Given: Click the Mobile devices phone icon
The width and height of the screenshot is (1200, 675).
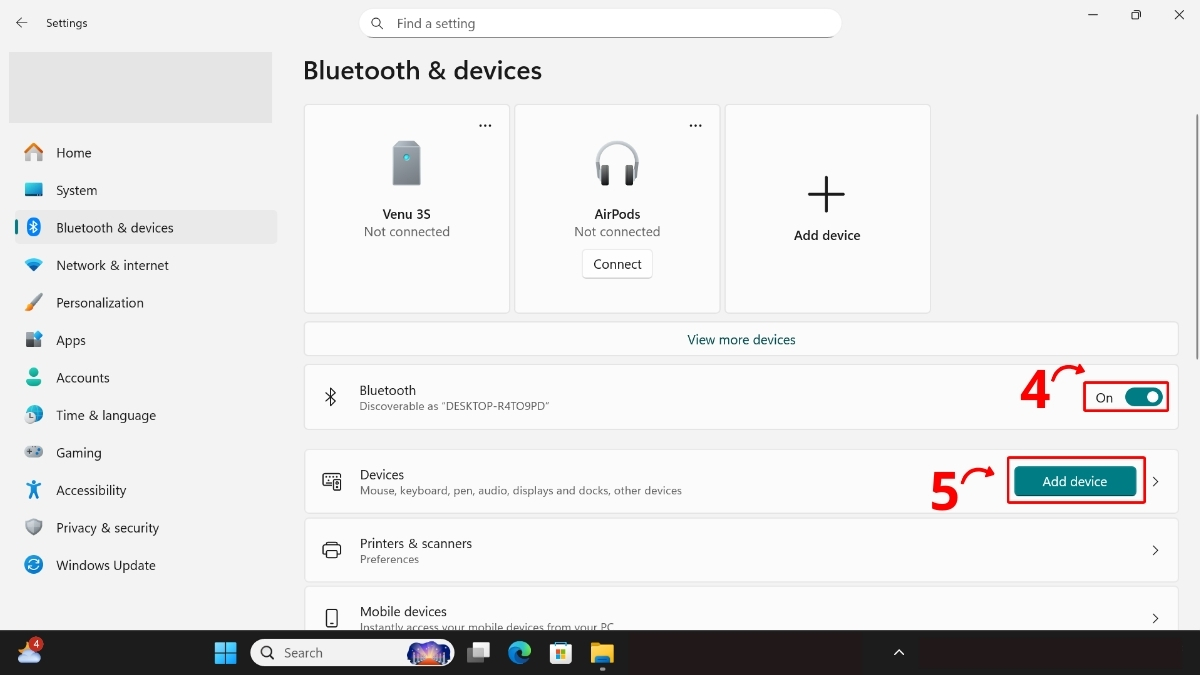Looking at the screenshot, I should tap(331, 617).
